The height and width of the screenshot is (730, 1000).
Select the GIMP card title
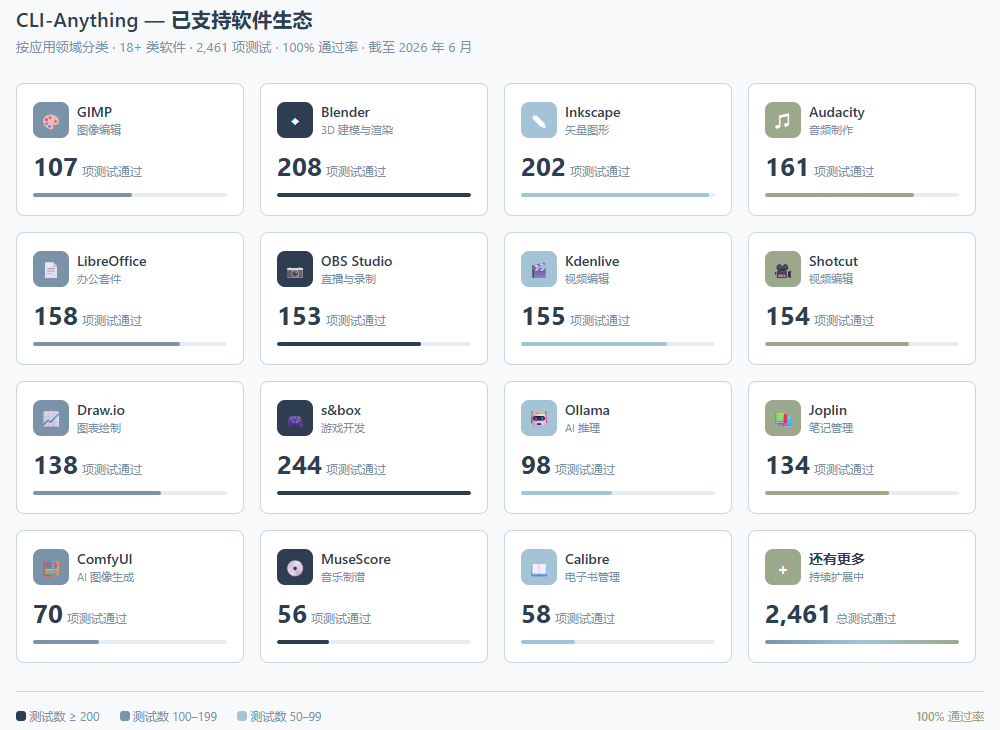tap(94, 112)
